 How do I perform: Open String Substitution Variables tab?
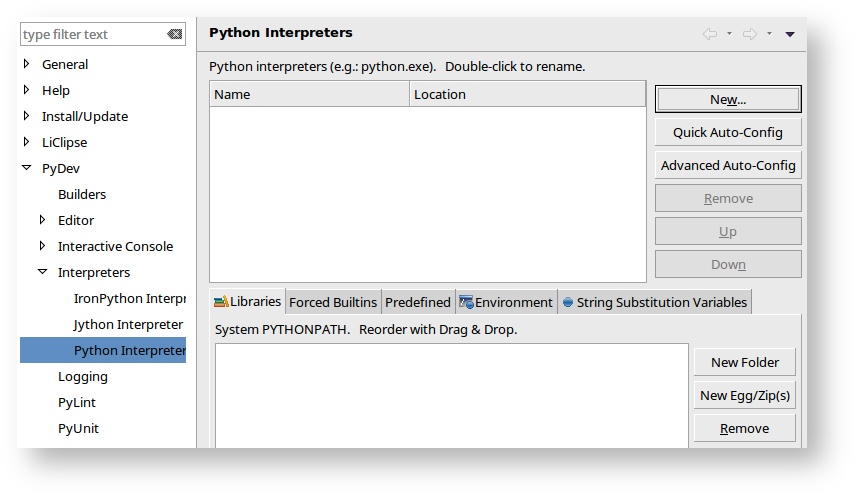coord(654,302)
